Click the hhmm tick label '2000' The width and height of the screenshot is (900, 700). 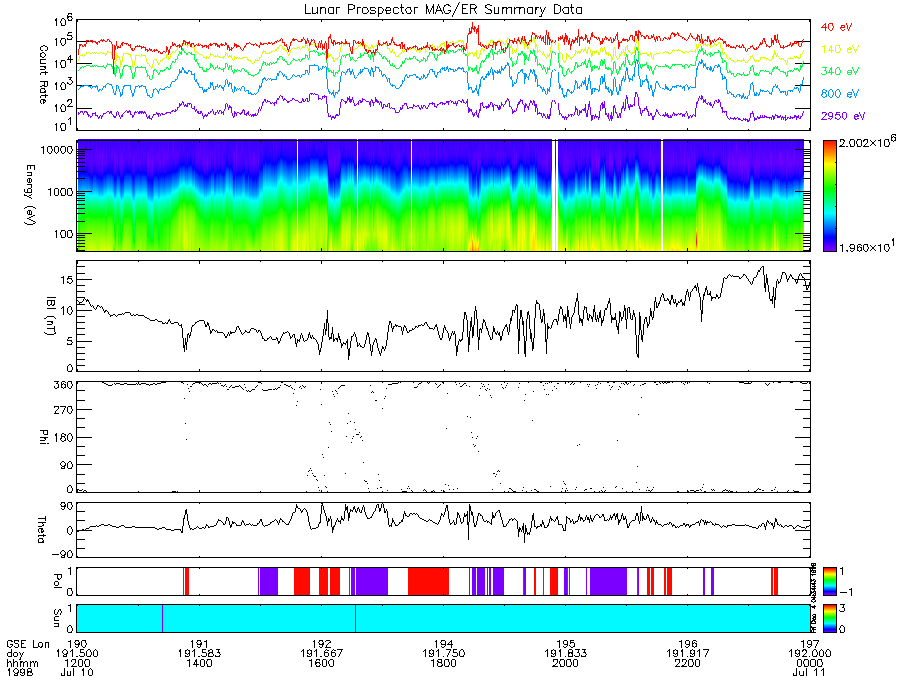click(565, 663)
